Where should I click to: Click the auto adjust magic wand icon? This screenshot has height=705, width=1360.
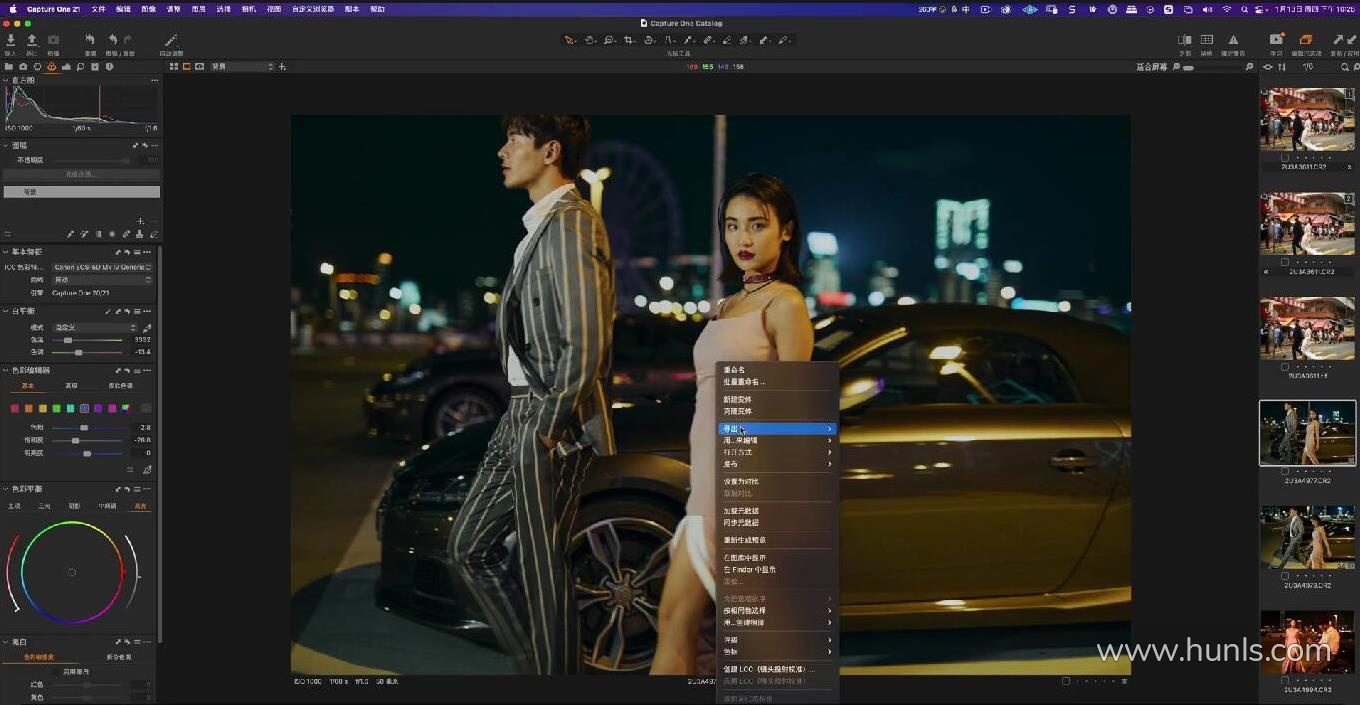(x=171, y=41)
